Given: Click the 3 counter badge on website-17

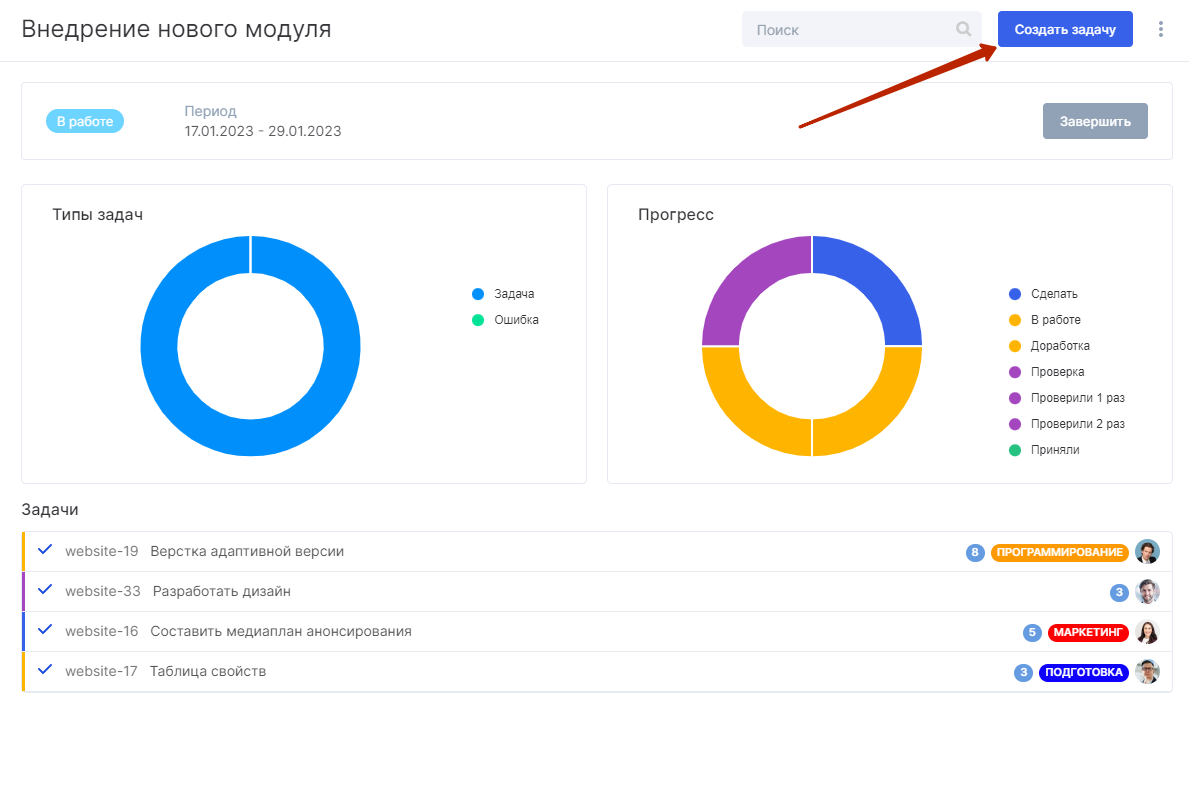Looking at the screenshot, I should coord(1023,672).
